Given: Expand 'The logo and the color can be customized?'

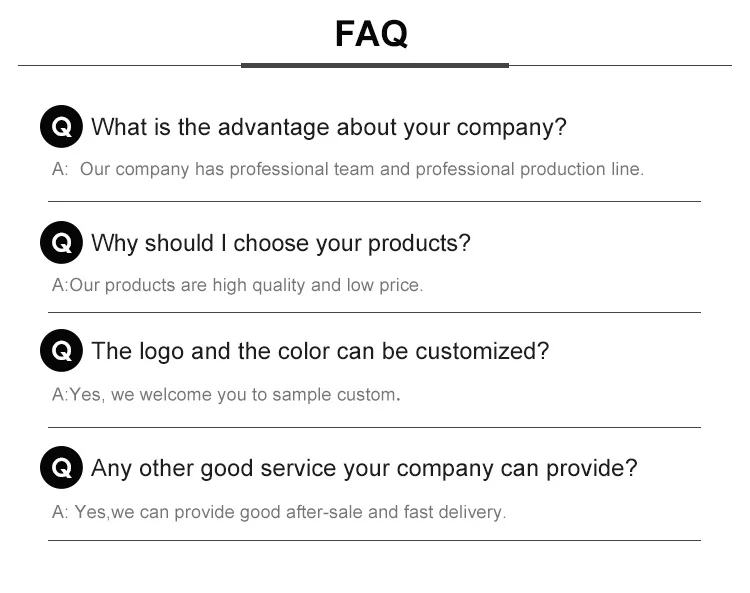Looking at the screenshot, I should pyautogui.click(x=320, y=351).
